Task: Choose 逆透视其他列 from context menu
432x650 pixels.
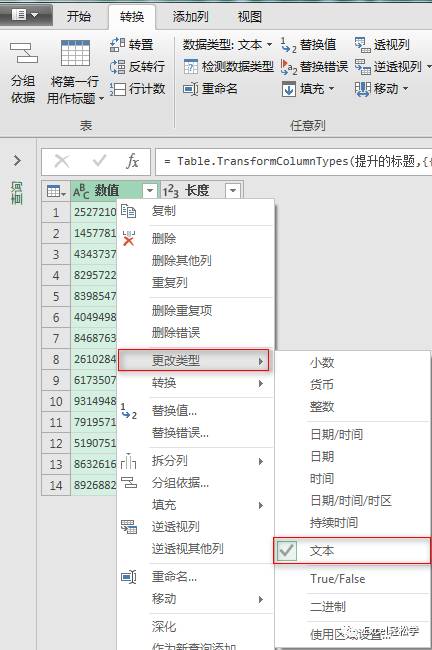Action: 187,548
